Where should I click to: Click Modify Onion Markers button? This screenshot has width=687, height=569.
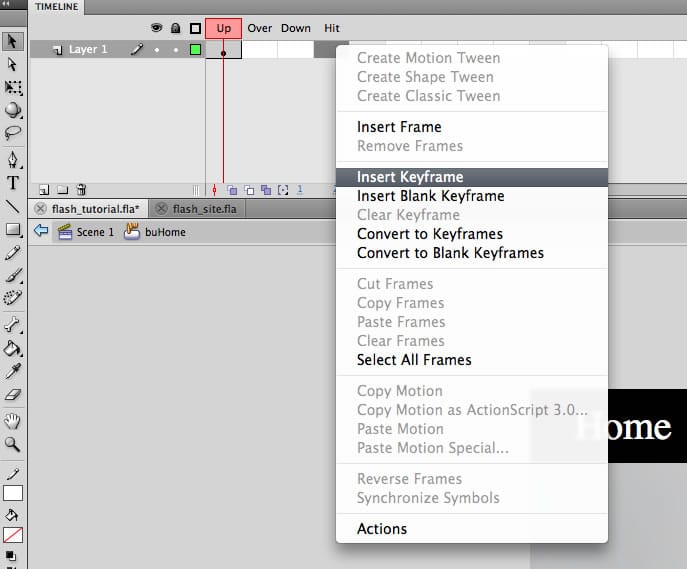[x=283, y=190]
